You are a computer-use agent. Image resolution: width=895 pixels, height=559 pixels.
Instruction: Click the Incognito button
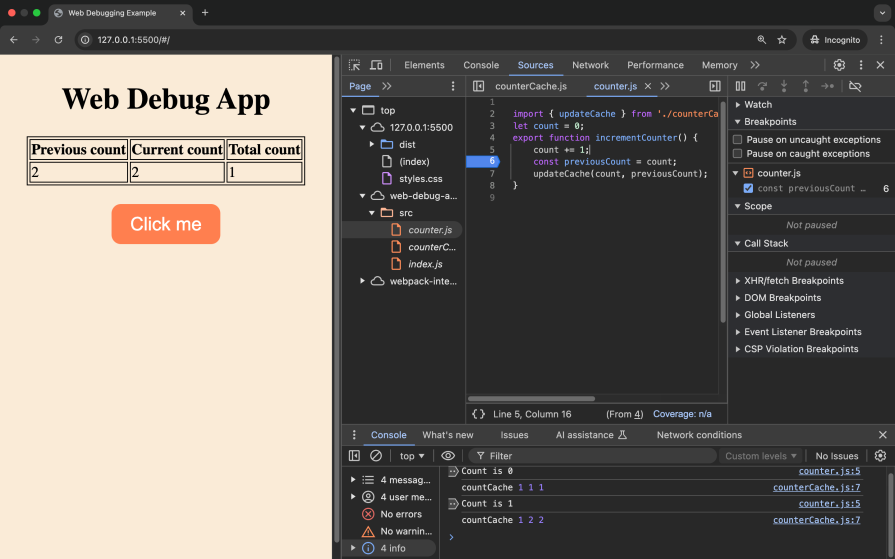click(x=835, y=39)
